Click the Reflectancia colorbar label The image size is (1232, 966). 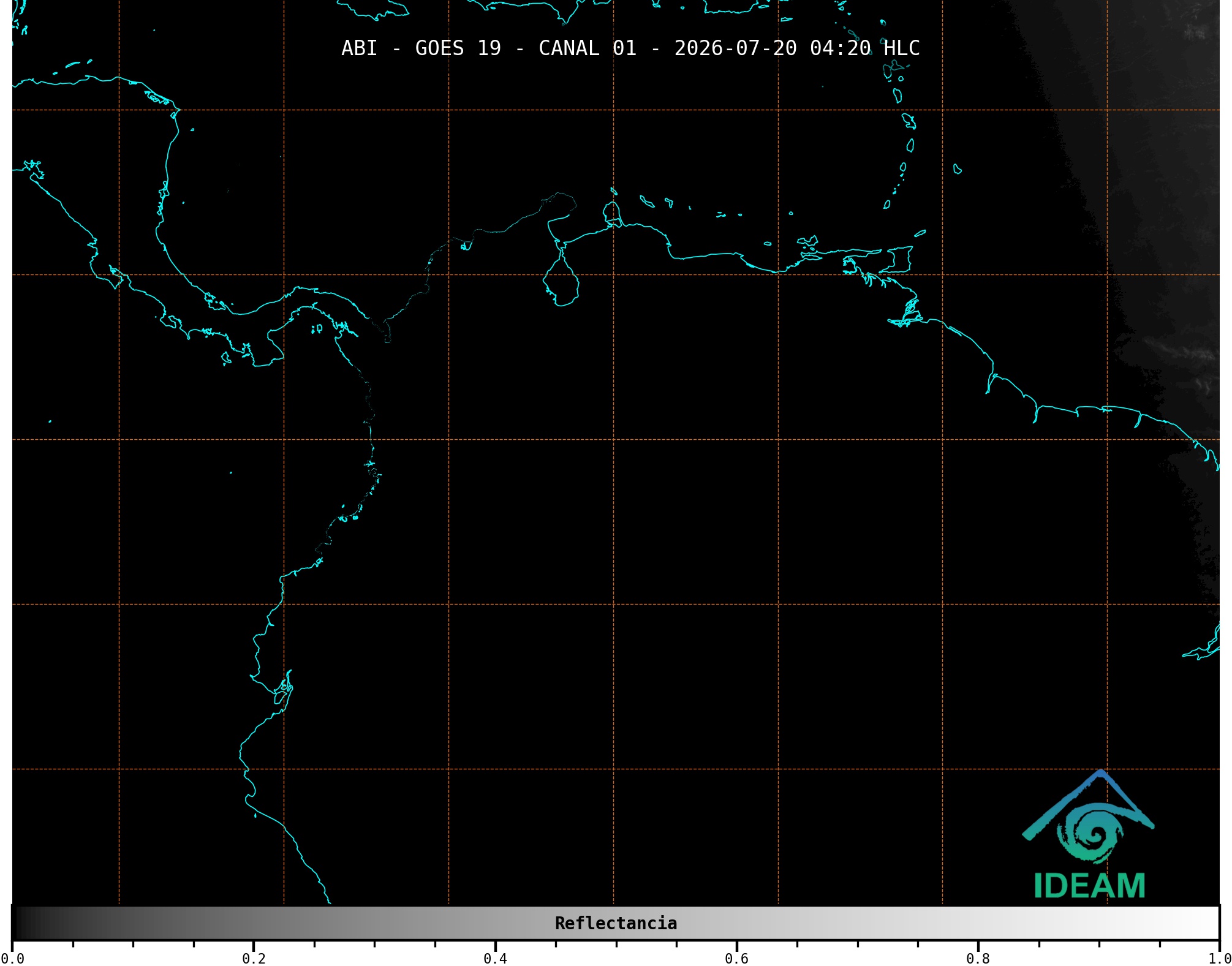pyautogui.click(x=616, y=923)
